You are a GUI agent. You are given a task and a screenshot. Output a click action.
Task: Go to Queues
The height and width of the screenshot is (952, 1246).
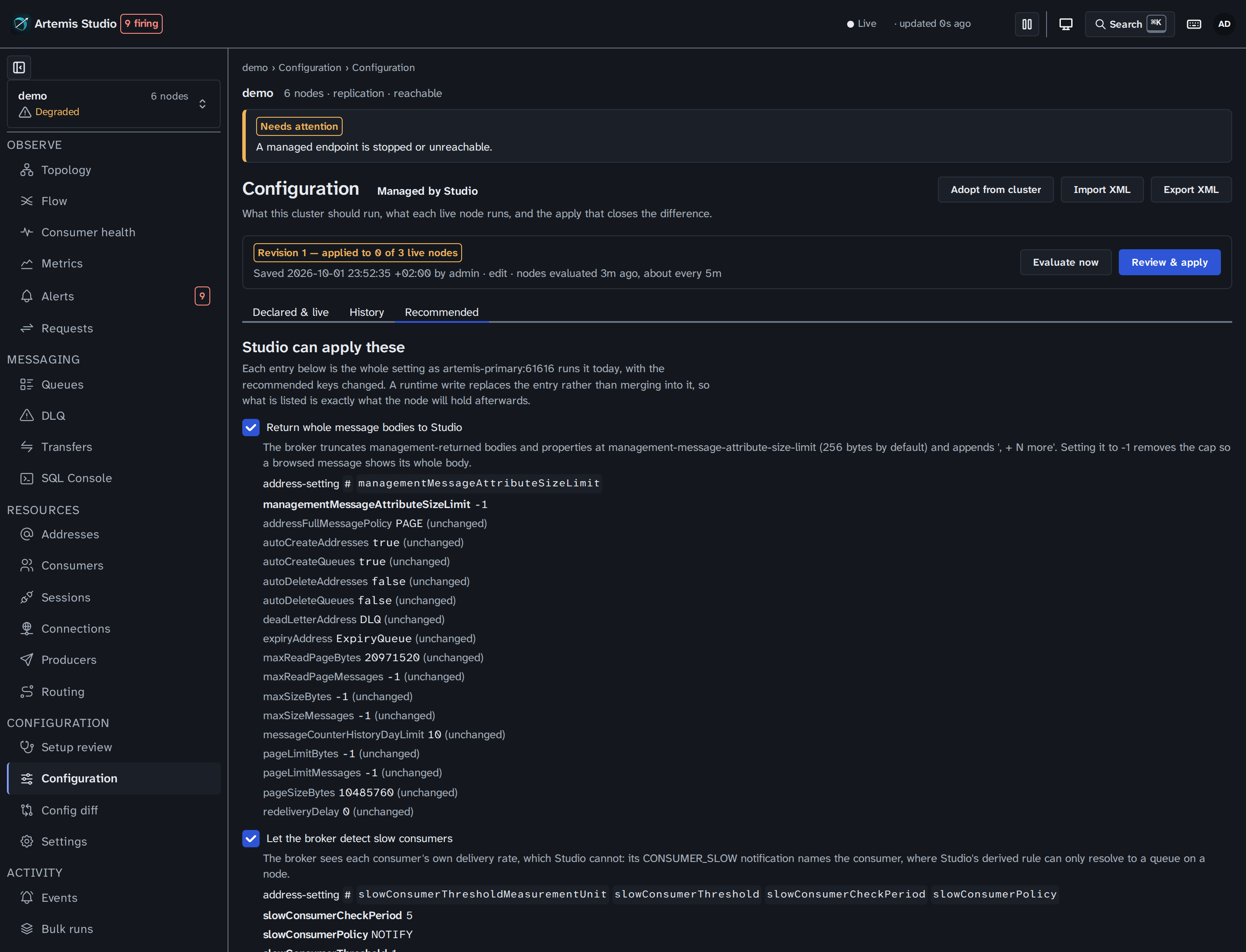pyautogui.click(x=113, y=385)
